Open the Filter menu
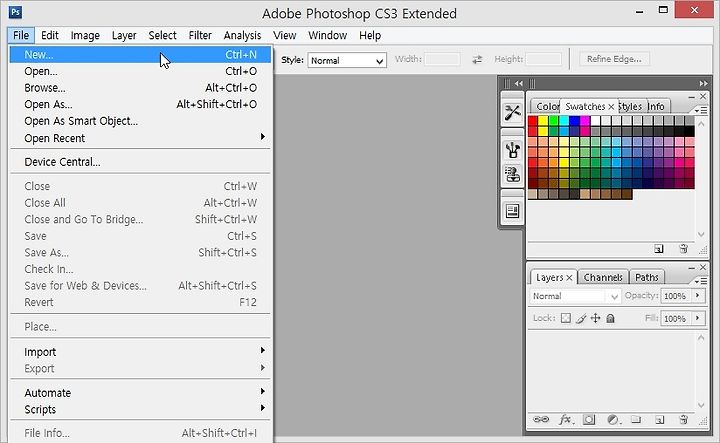This screenshot has height=443, width=720. (x=200, y=35)
